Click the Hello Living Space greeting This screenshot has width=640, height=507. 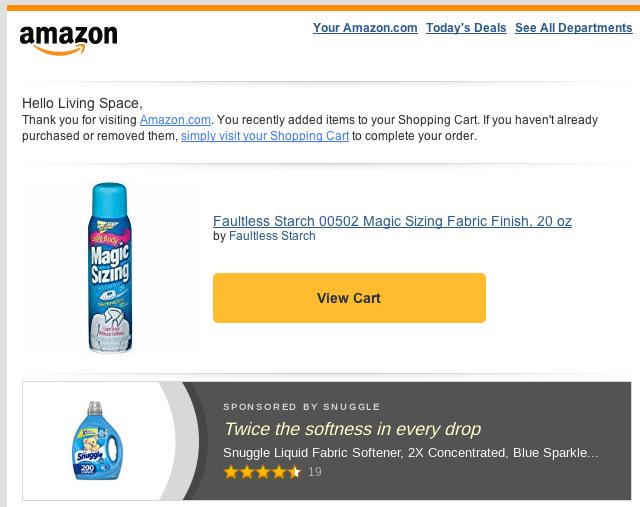point(82,103)
